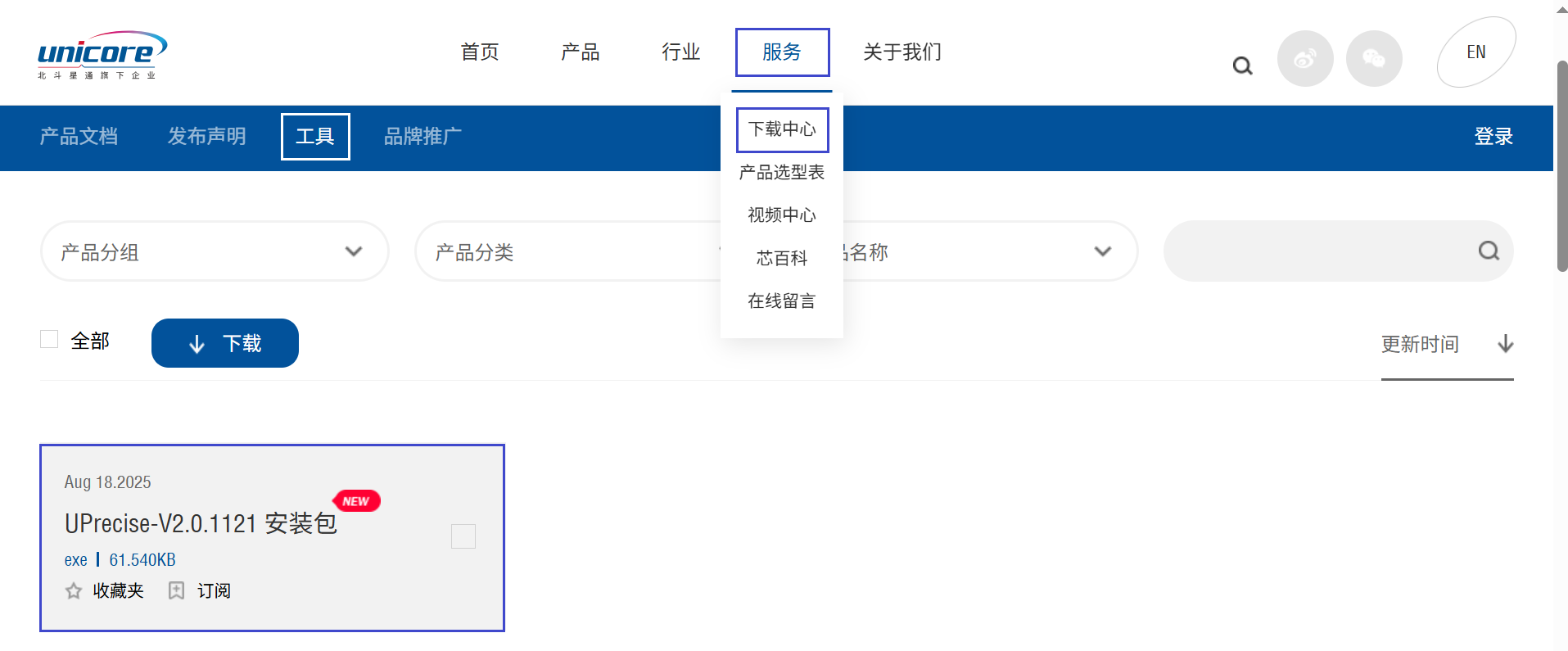Click the magnifier icon in the filter search box
This screenshot has height=651, width=1568.
(x=1488, y=251)
